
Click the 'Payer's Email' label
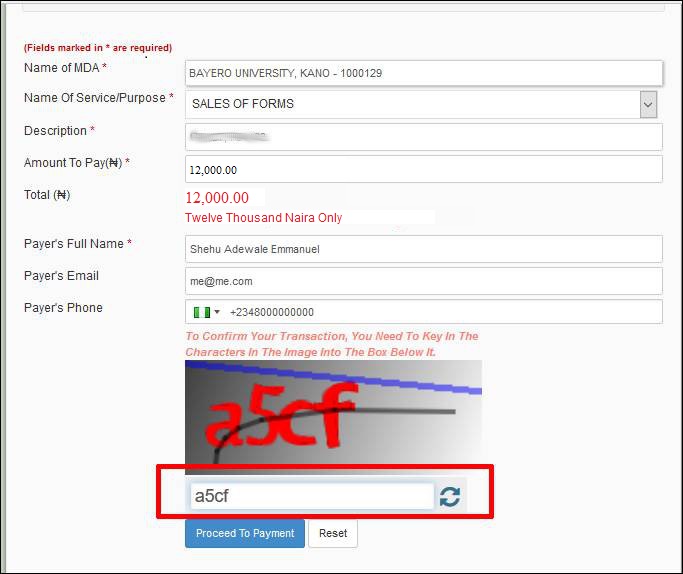pyautogui.click(x=61, y=276)
